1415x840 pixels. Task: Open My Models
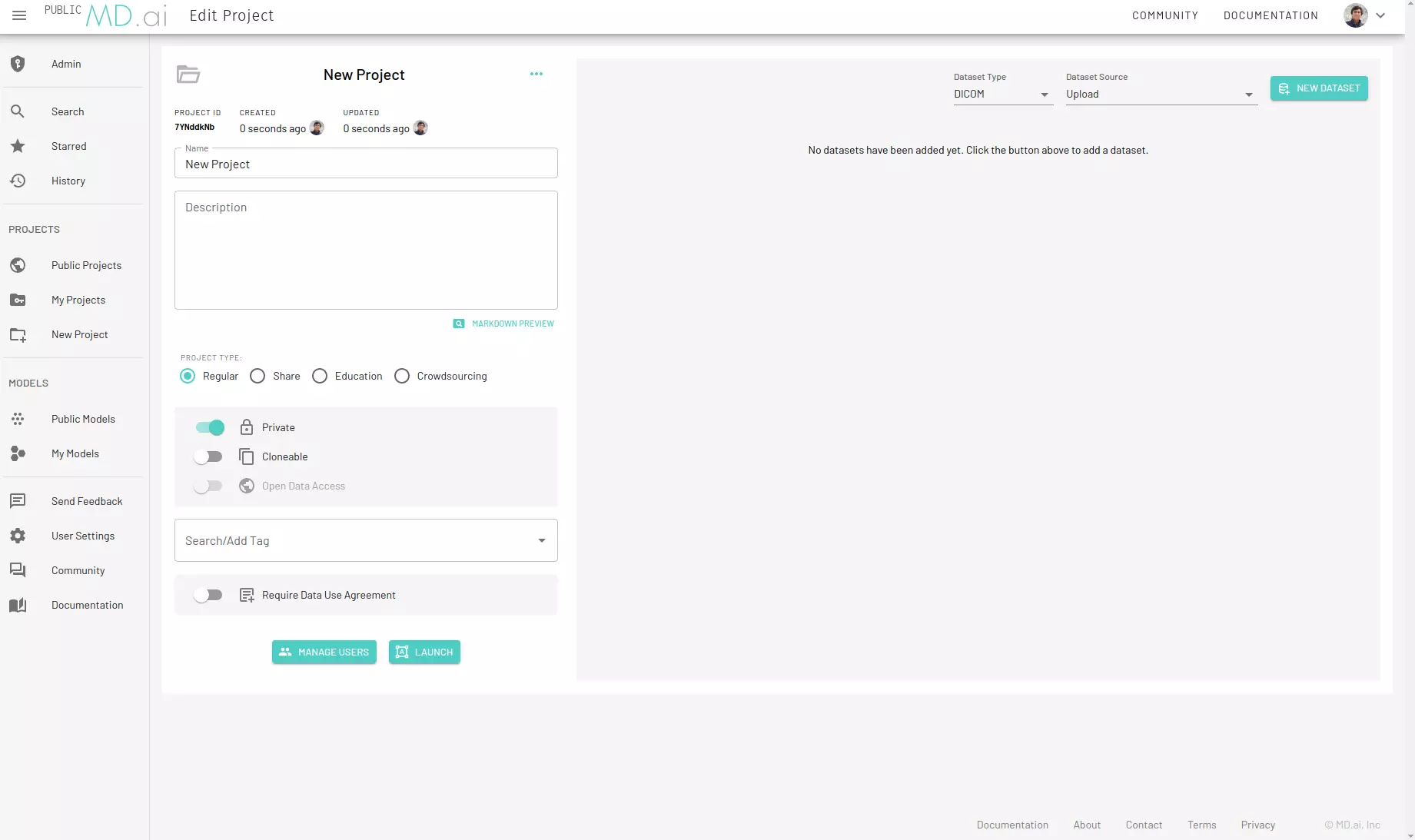pyautogui.click(x=75, y=453)
